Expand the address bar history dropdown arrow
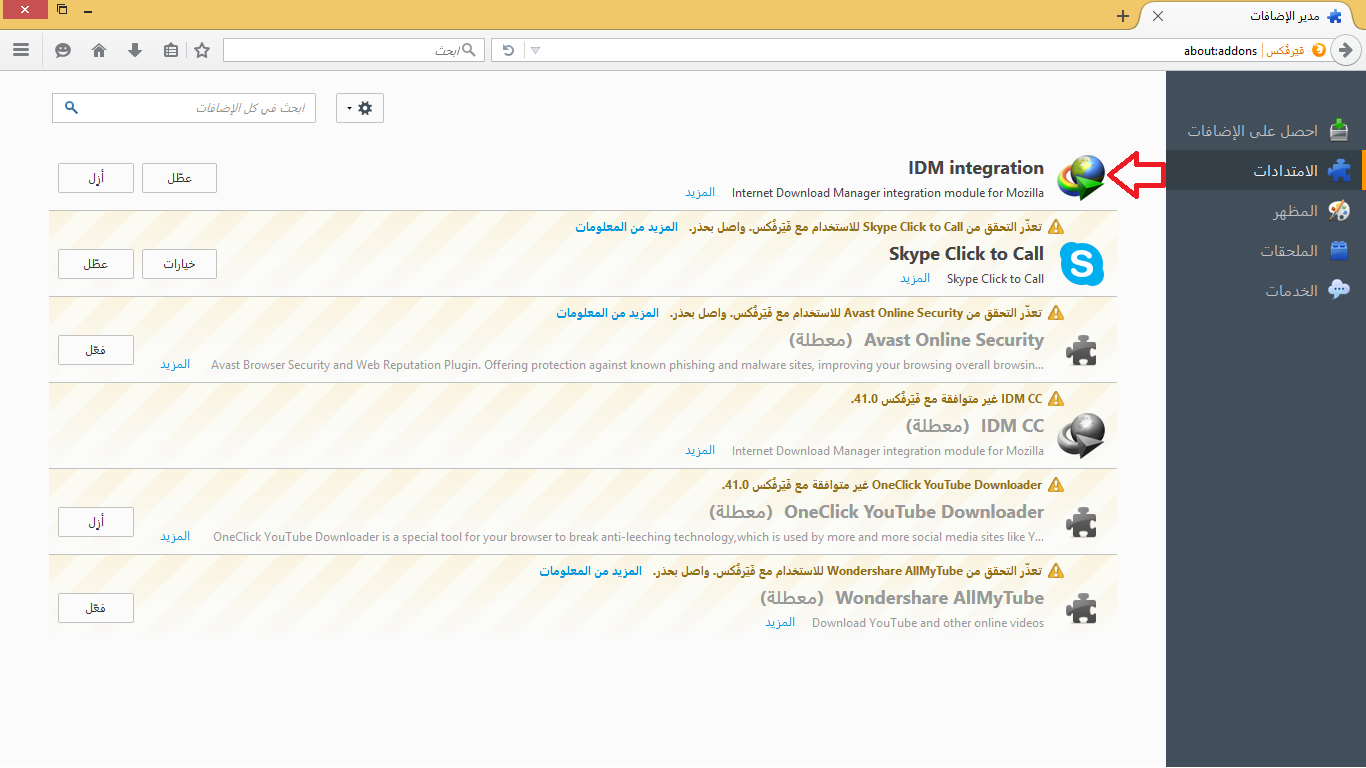1366x768 pixels. coord(535,50)
